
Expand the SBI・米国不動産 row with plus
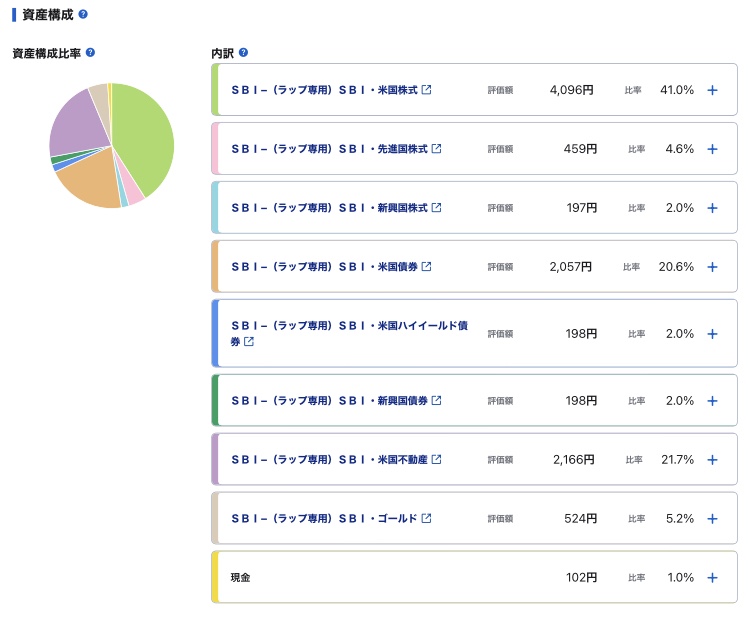tap(712, 459)
